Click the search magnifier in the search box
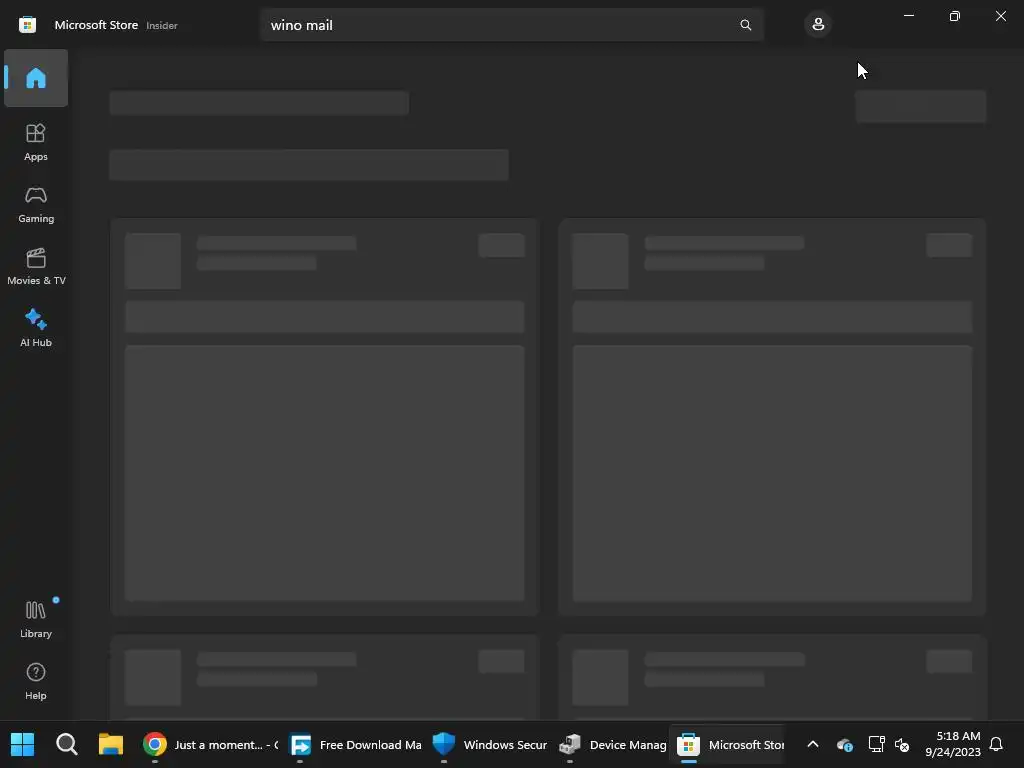The width and height of the screenshot is (1024, 768). tap(745, 25)
